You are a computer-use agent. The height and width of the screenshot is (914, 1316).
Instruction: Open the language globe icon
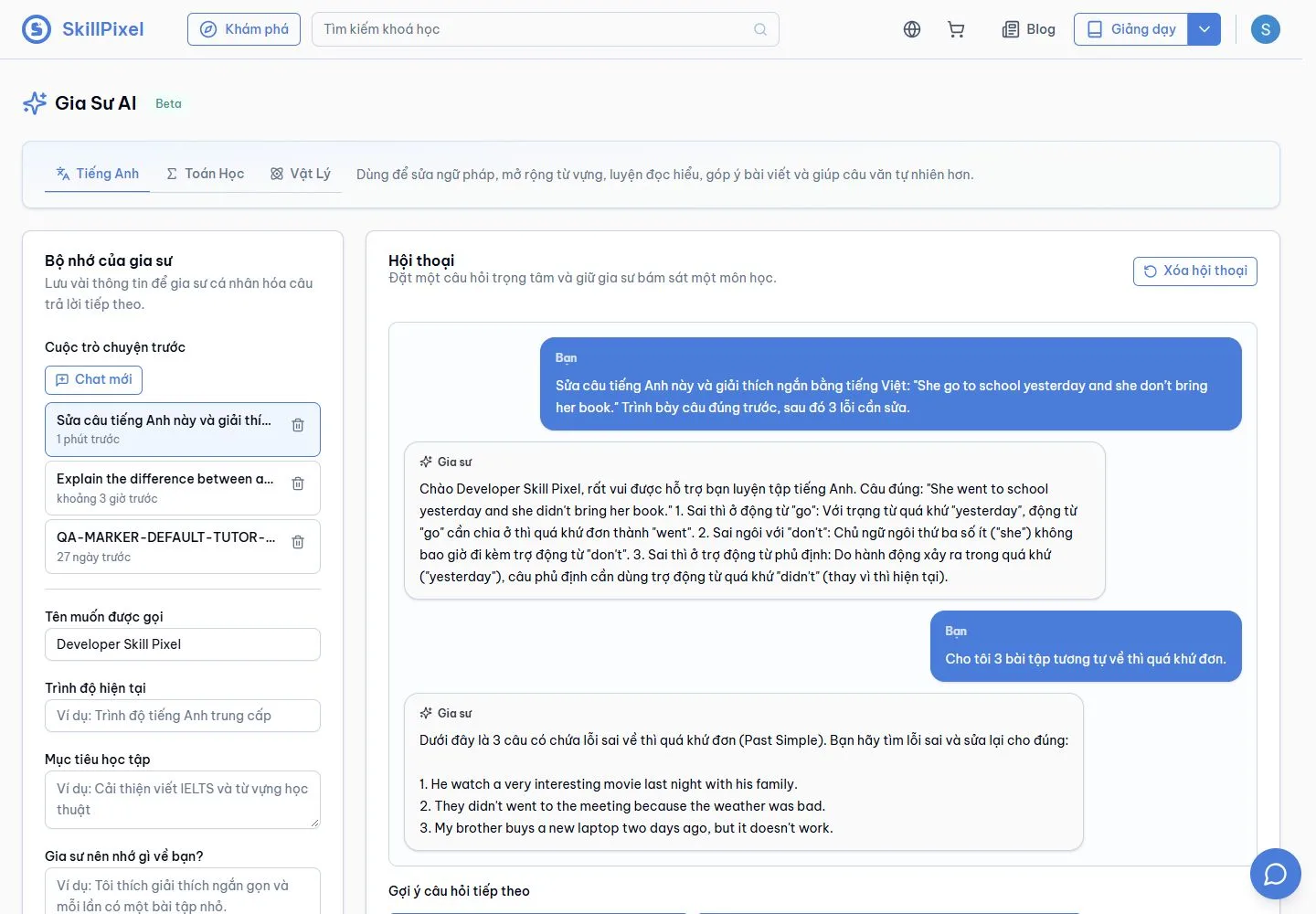pos(912,29)
